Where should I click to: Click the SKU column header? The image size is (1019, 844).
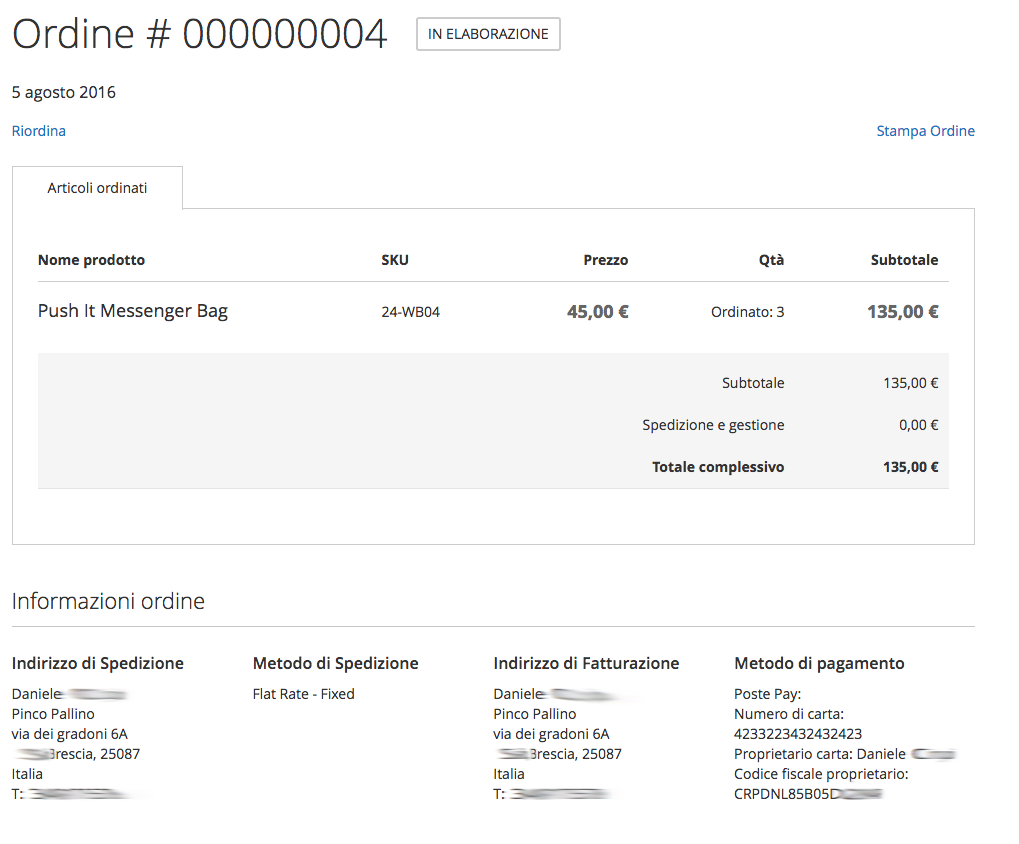pyautogui.click(x=395, y=260)
